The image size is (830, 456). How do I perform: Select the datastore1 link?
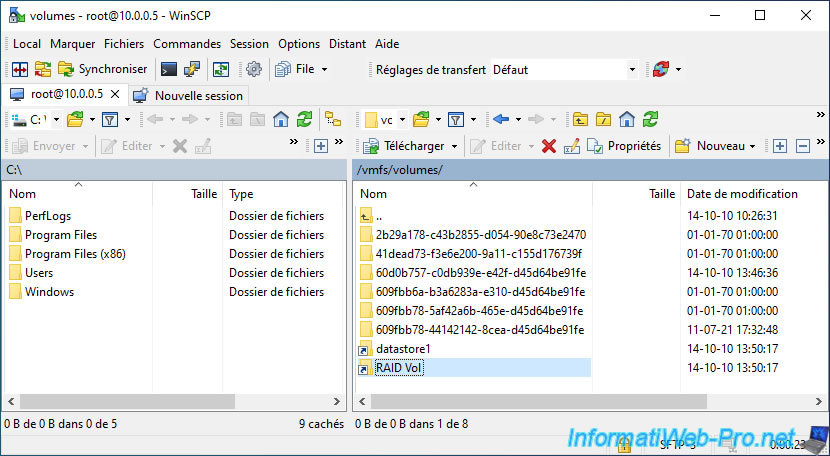(403, 349)
